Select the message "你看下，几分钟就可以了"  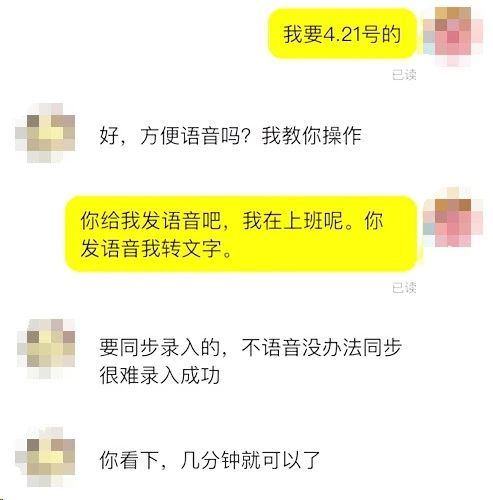[x=210, y=460]
